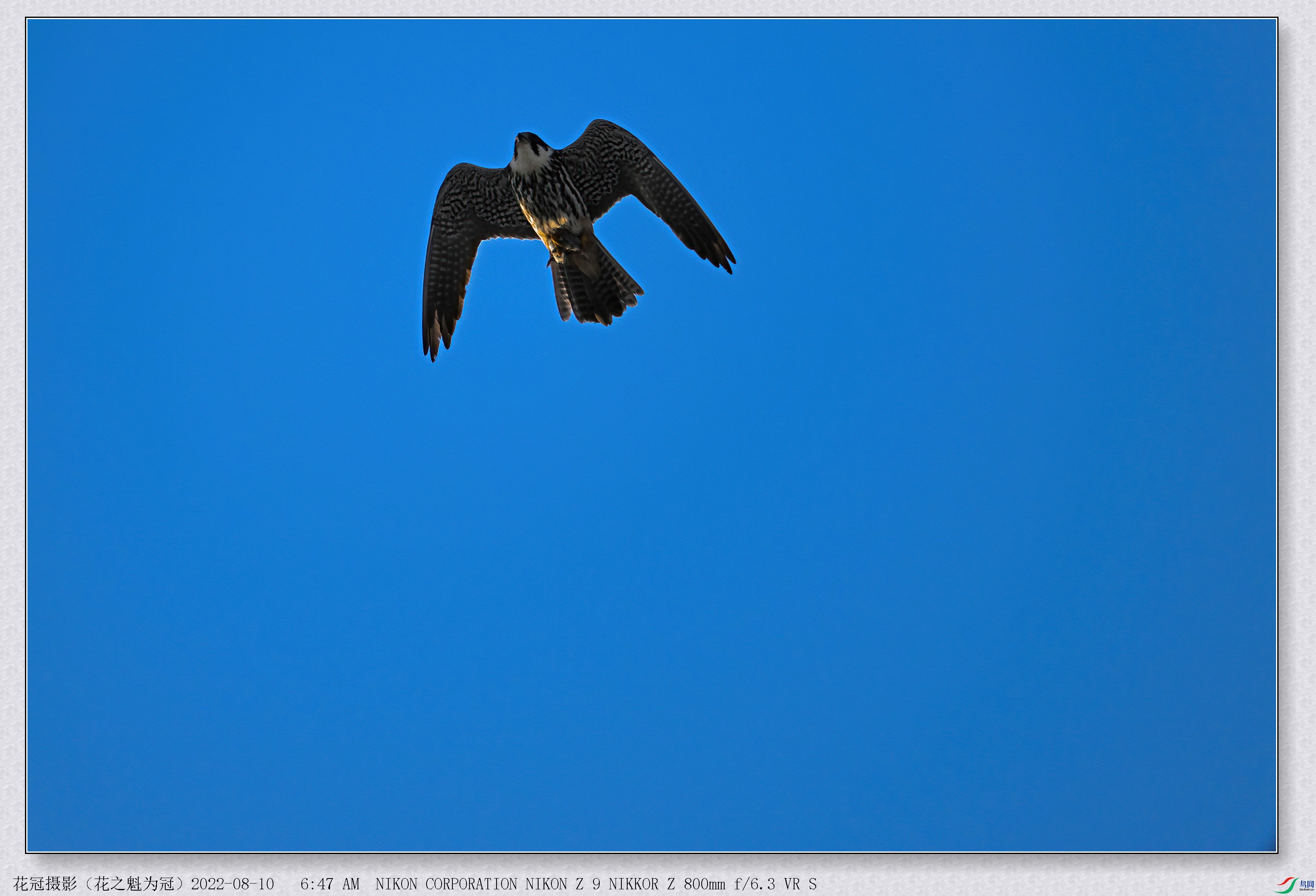Click the time '6:47 AM' in caption
The width and height of the screenshot is (1316, 896).
tap(330, 884)
